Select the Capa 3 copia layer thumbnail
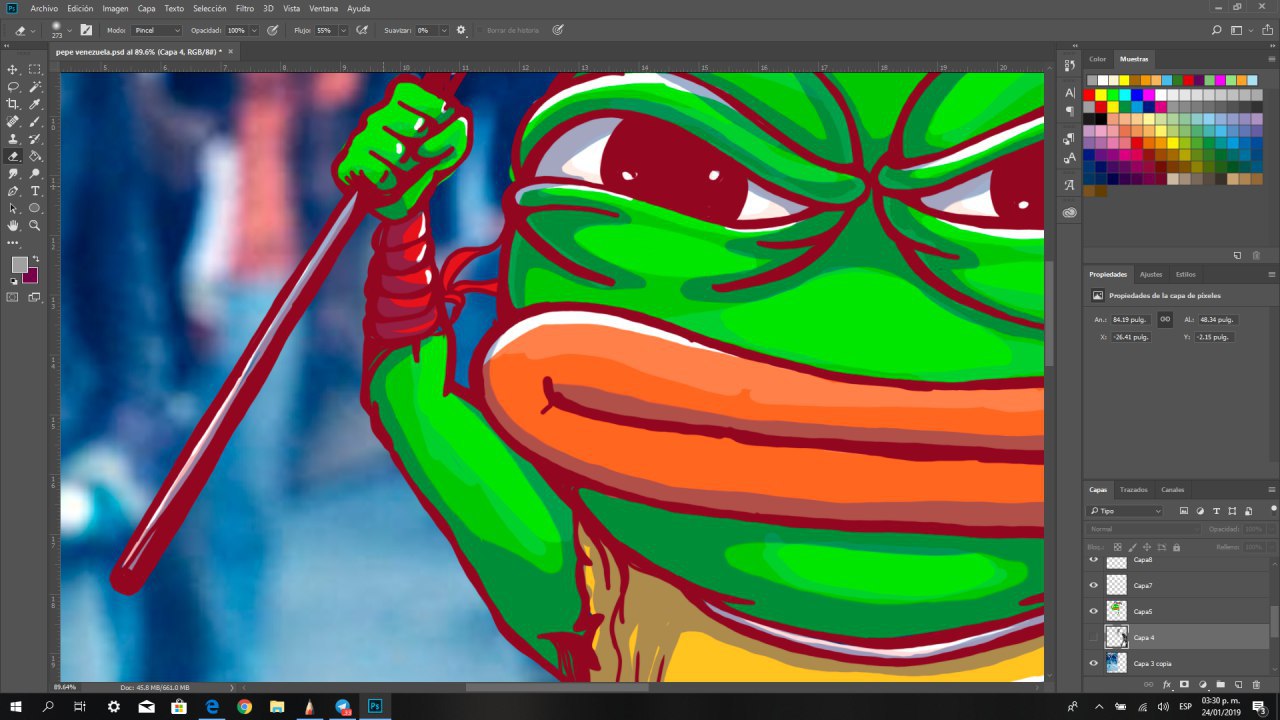The height and width of the screenshot is (720, 1280). pyautogui.click(x=1117, y=663)
